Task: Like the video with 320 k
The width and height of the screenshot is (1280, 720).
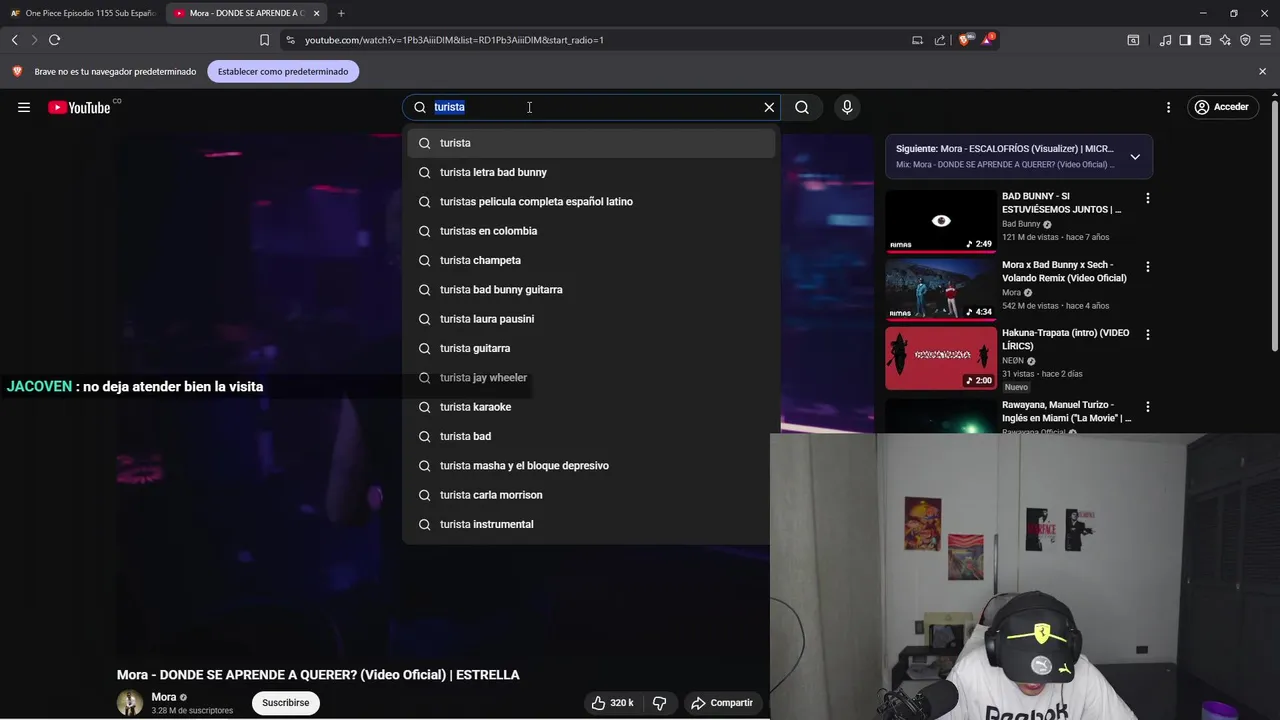Action: pos(613,703)
